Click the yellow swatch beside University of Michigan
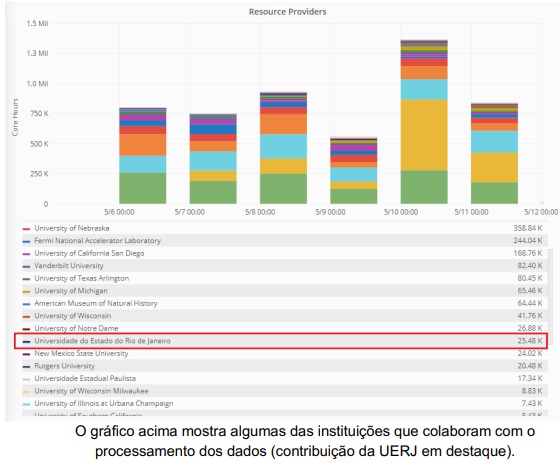Viewport: 560px width, 475px height. (x=26, y=291)
